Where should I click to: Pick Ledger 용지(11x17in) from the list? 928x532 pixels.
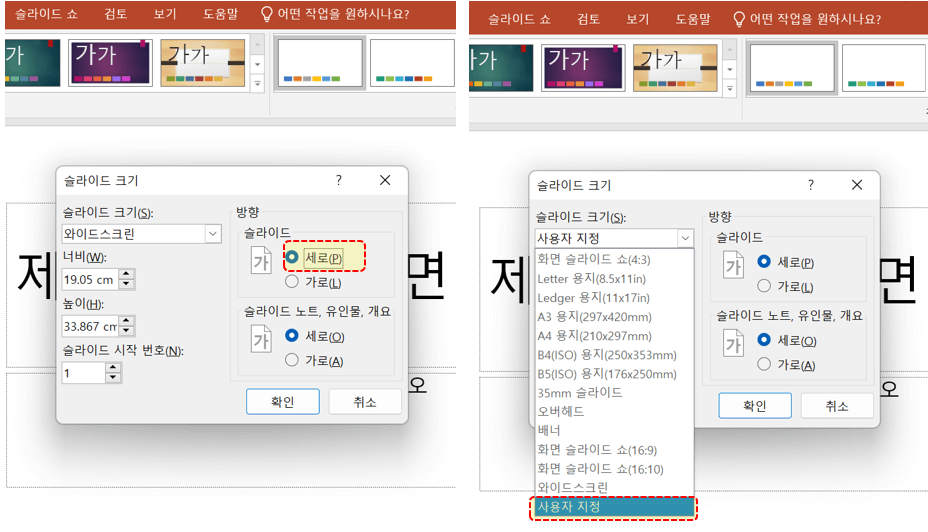click(x=614, y=298)
